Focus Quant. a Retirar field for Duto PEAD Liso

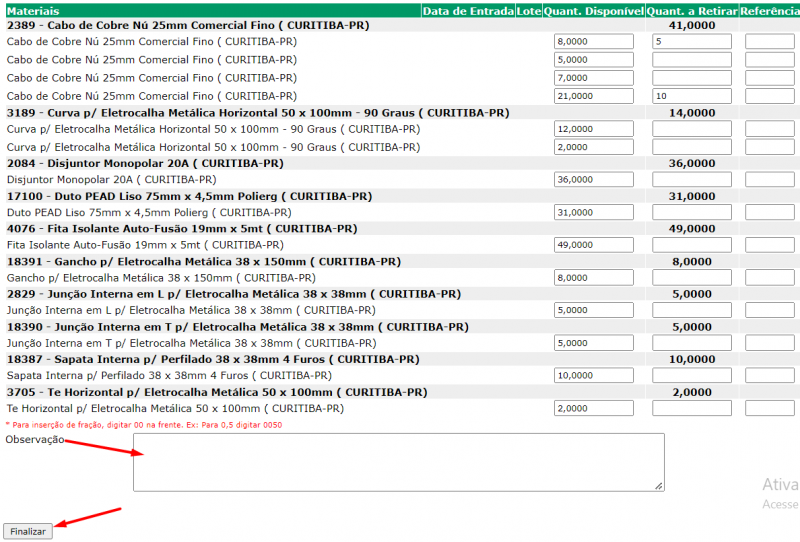[x=692, y=213]
